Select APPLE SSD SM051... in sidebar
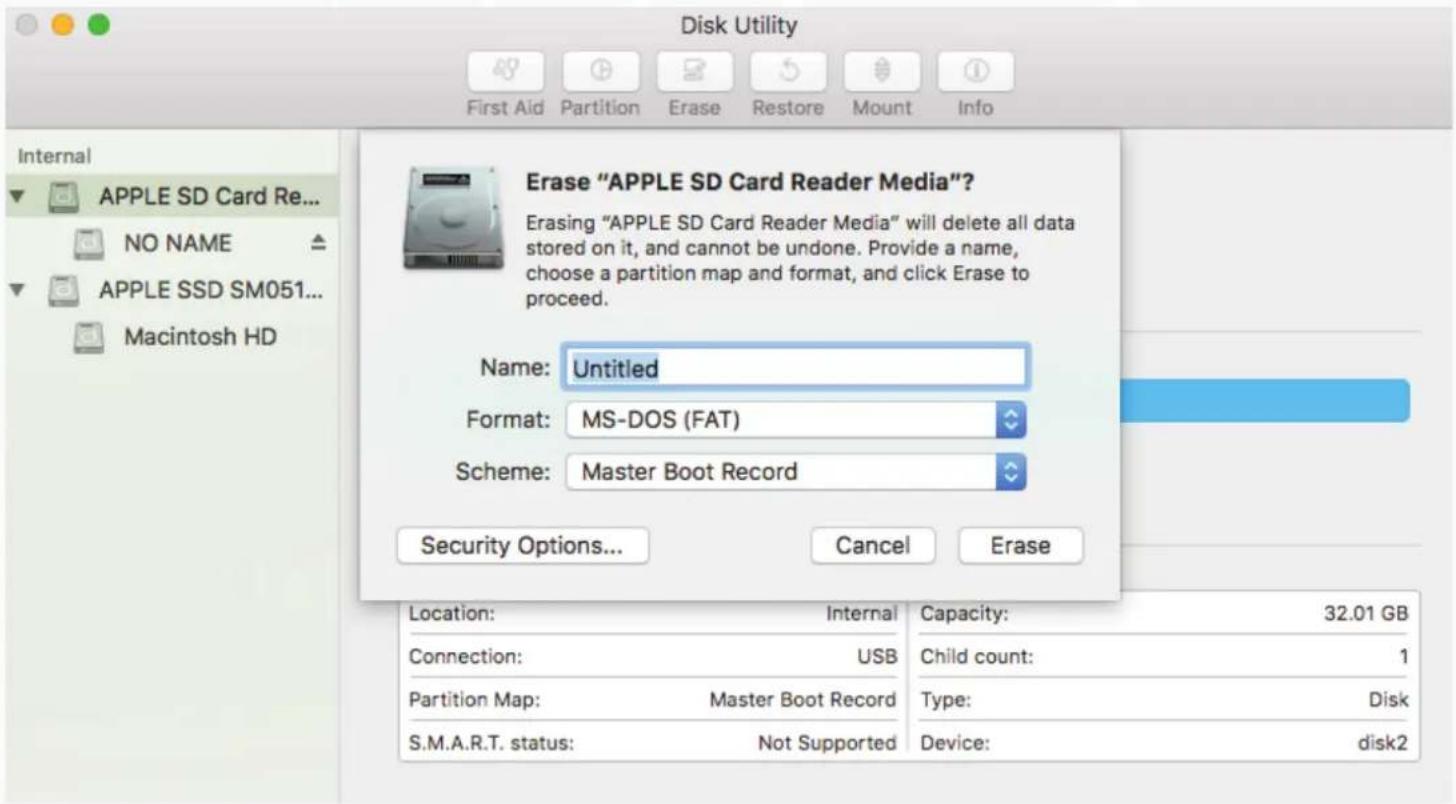 pyautogui.click(x=173, y=291)
